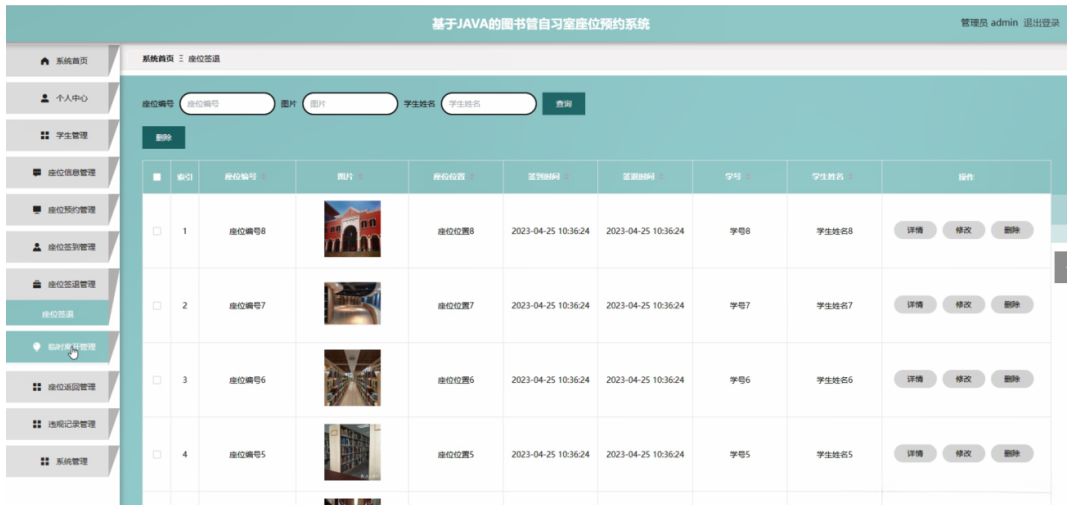Open 详情 for the 座位编号7 row

tap(915, 305)
